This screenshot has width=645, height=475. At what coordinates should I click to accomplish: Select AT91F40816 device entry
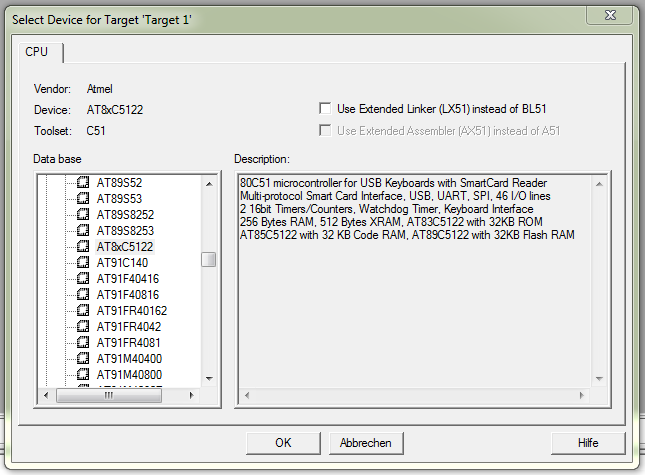pos(128,295)
